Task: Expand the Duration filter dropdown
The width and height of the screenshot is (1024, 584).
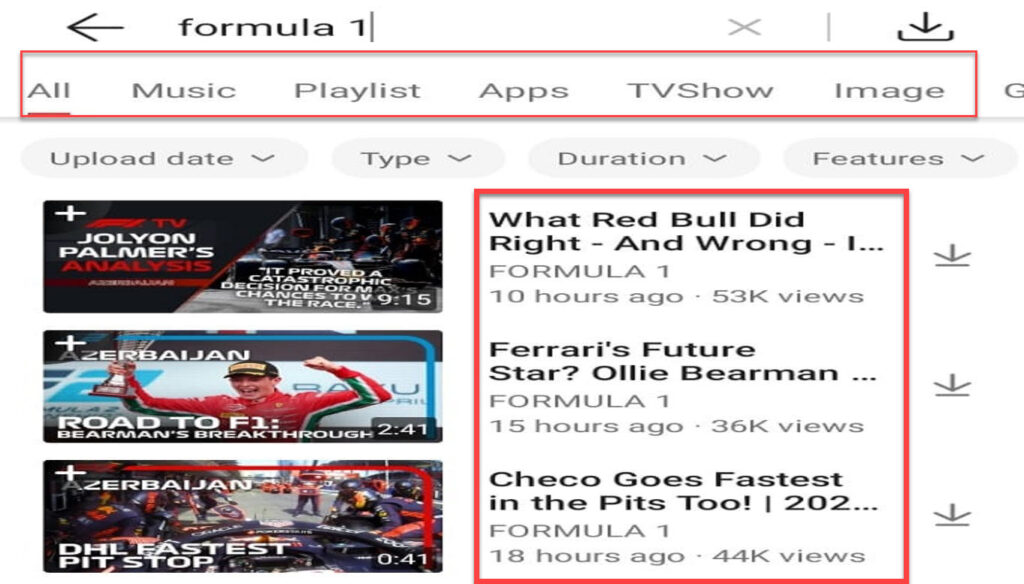Action: pyautogui.click(x=643, y=159)
